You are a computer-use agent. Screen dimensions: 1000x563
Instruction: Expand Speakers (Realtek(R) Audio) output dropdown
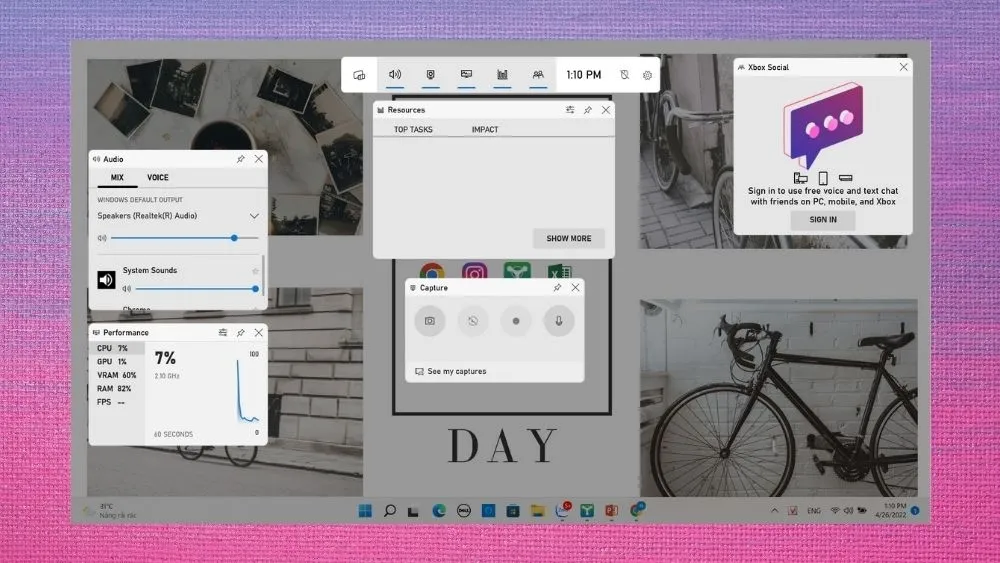click(x=254, y=216)
